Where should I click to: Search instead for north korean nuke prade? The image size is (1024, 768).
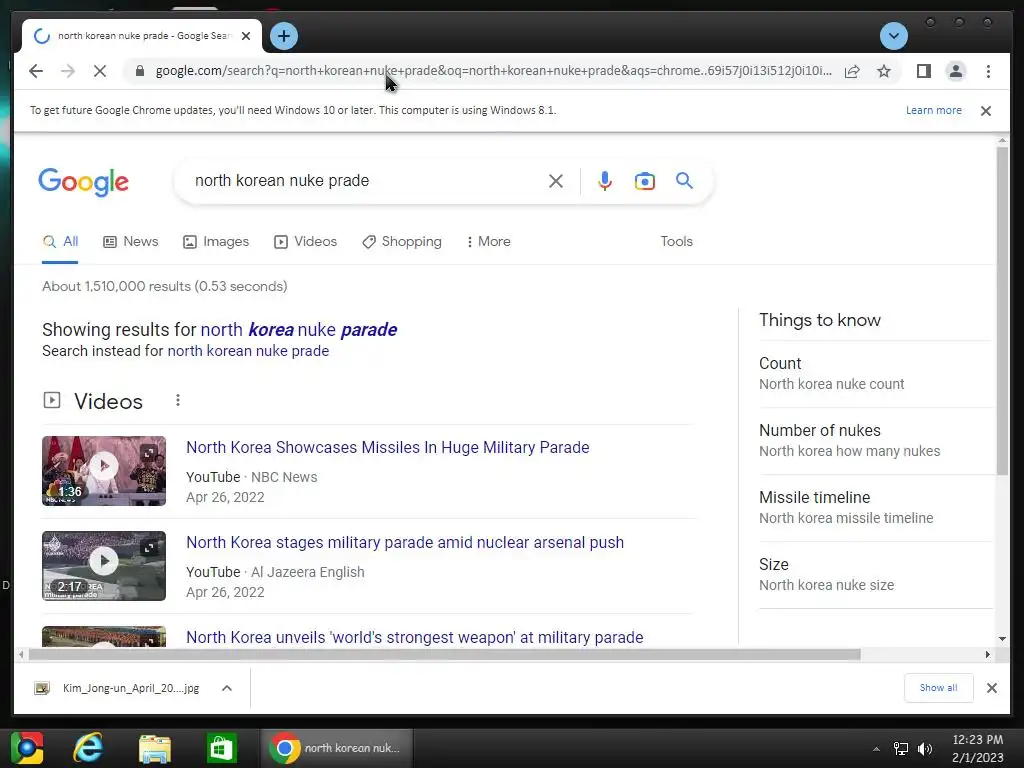[248, 351]
